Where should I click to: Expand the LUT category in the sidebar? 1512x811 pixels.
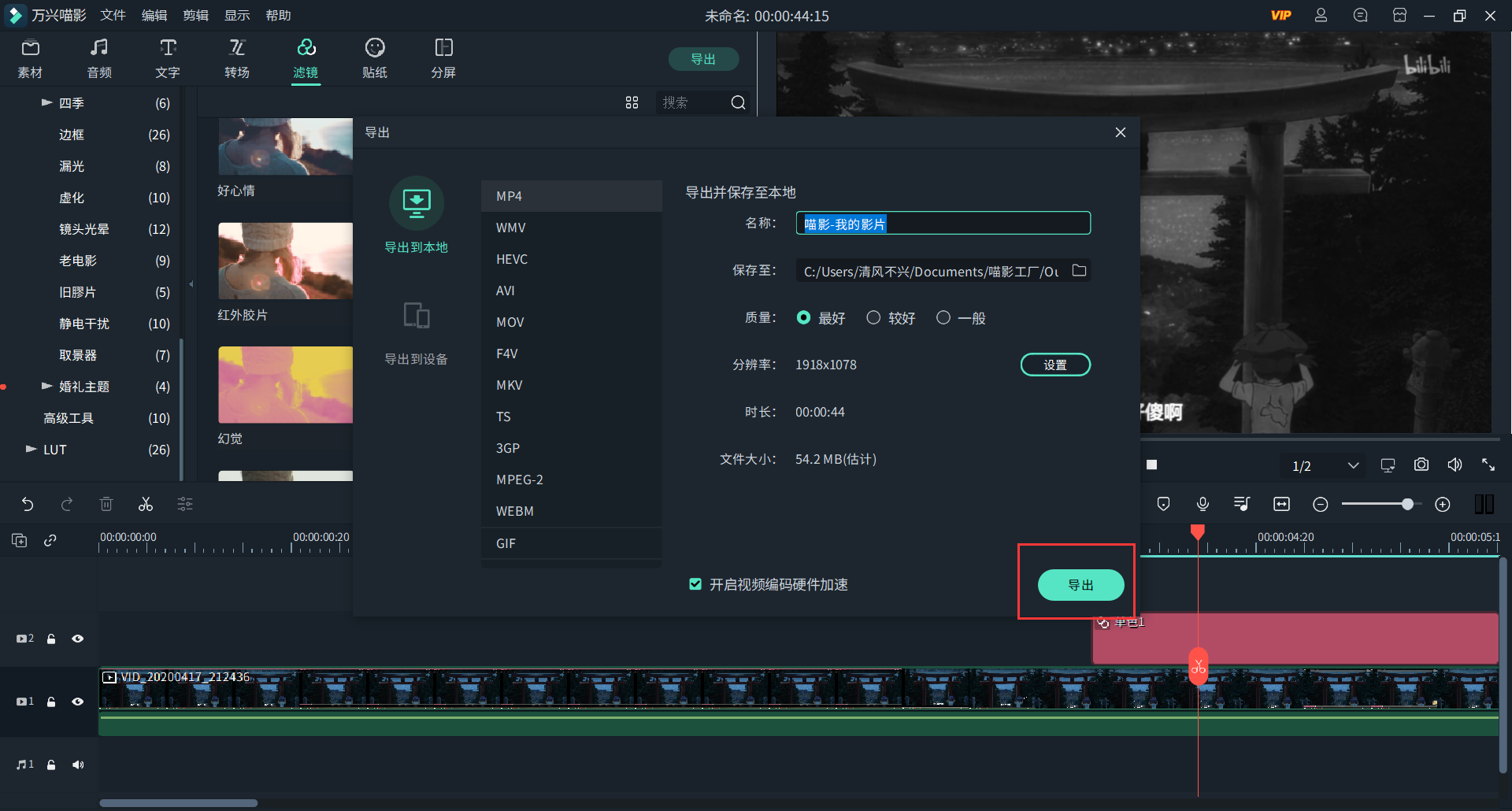tap(31, 450)
